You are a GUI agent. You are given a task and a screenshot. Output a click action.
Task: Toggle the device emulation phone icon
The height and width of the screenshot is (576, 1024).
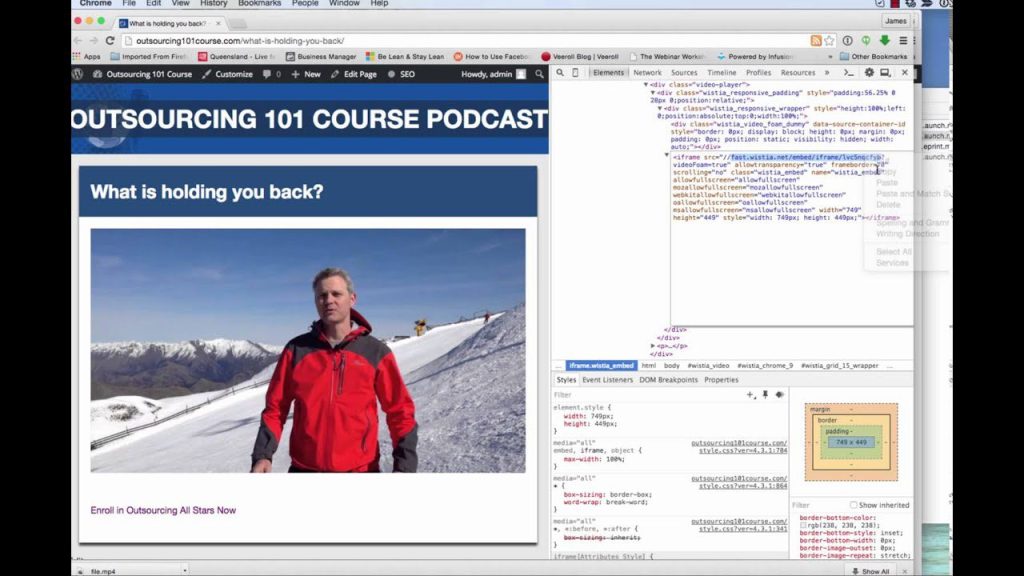(577, 73)
